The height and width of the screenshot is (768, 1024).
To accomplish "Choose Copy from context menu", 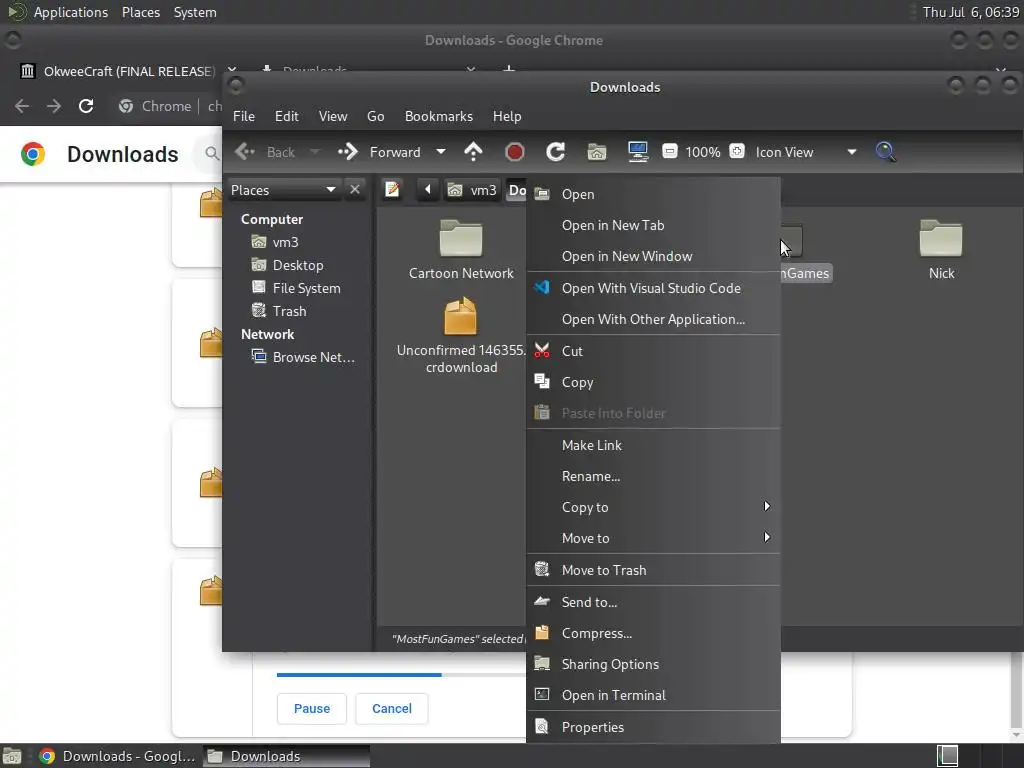I will [x=654, y=382].
